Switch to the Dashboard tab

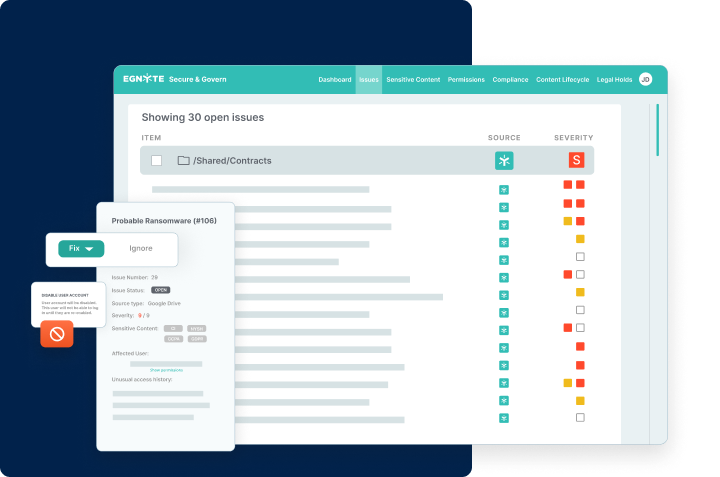[335, 79]
